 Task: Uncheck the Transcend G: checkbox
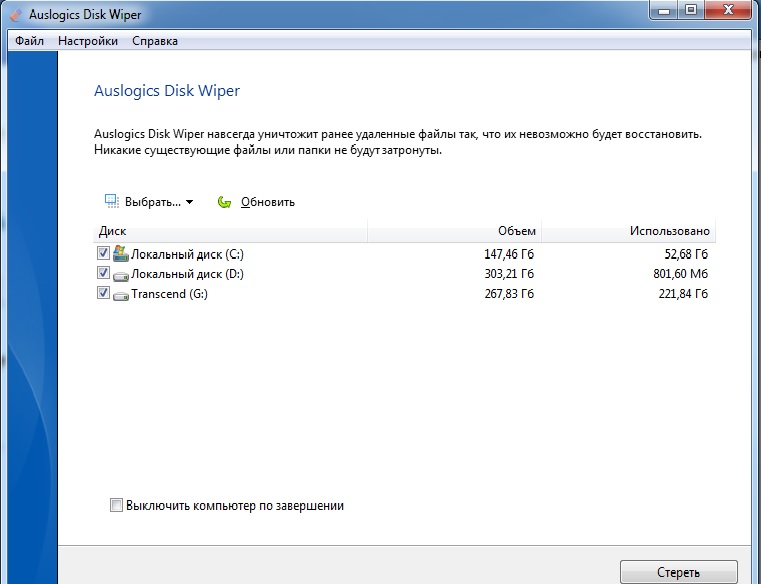[104, 294]
